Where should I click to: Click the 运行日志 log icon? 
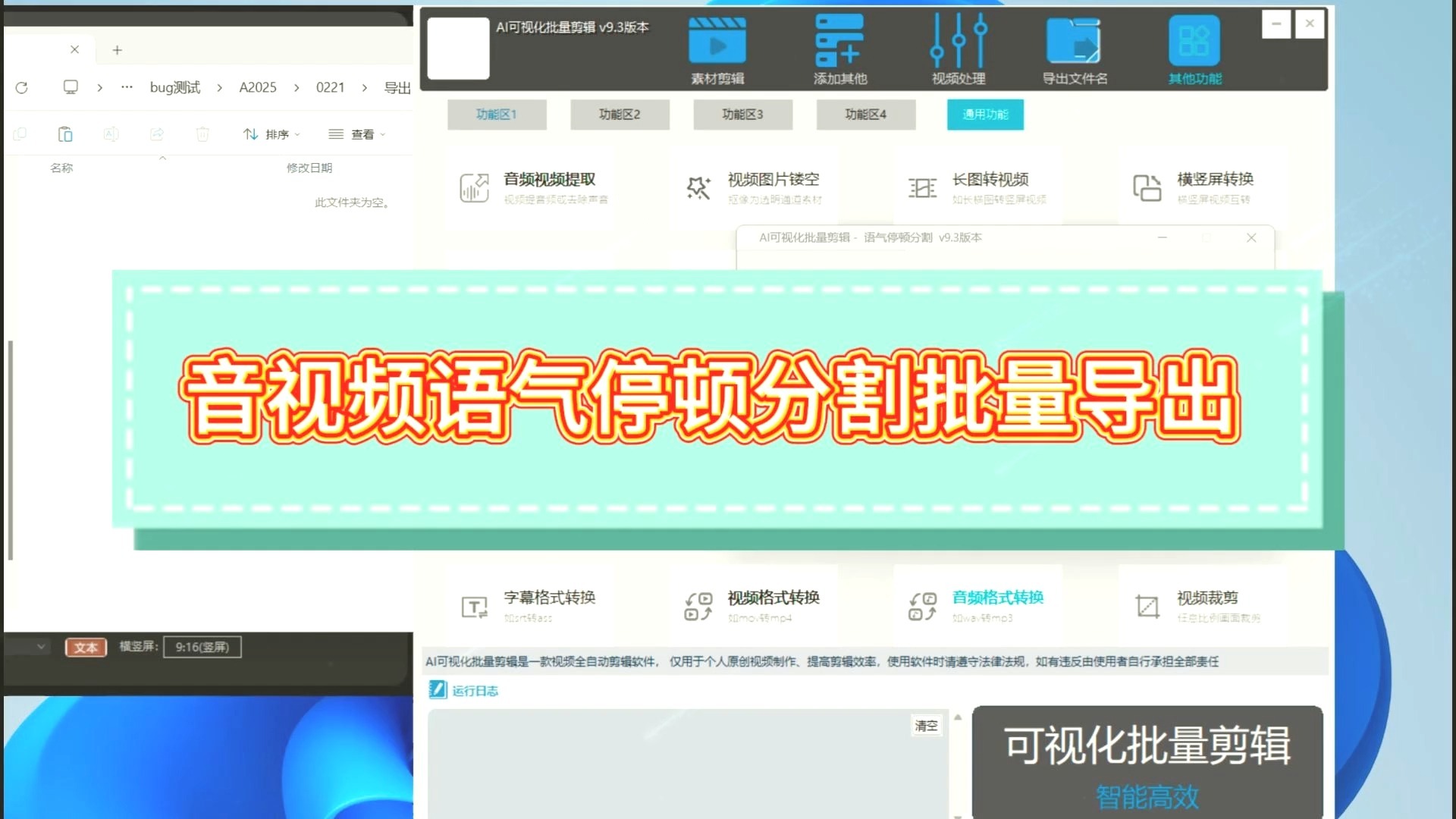tap(438, 689)
